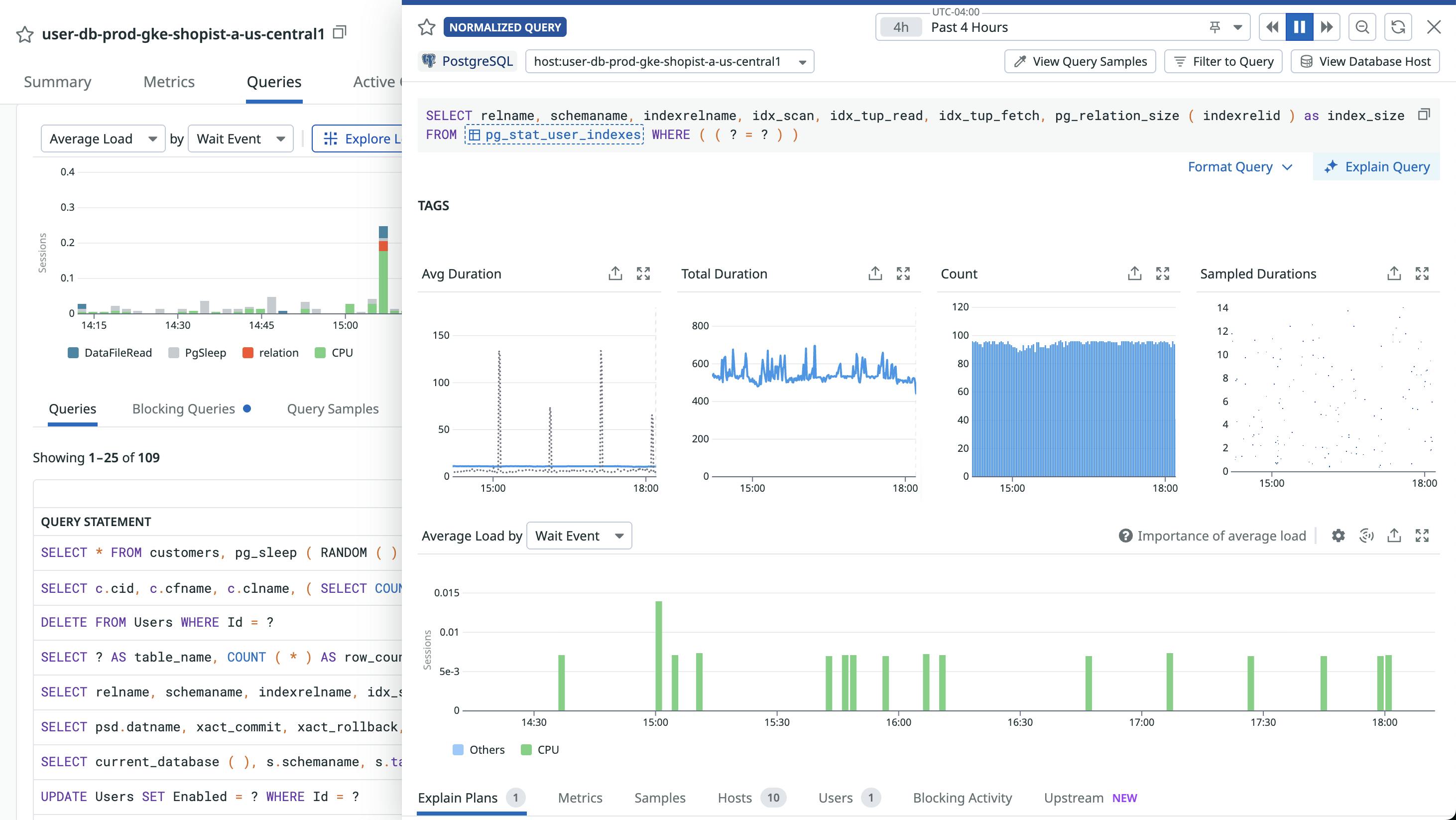The image size is (1456, 820).
Task: Expand Sampled Durations graph to fullscreen
Action: [1422, 273]
